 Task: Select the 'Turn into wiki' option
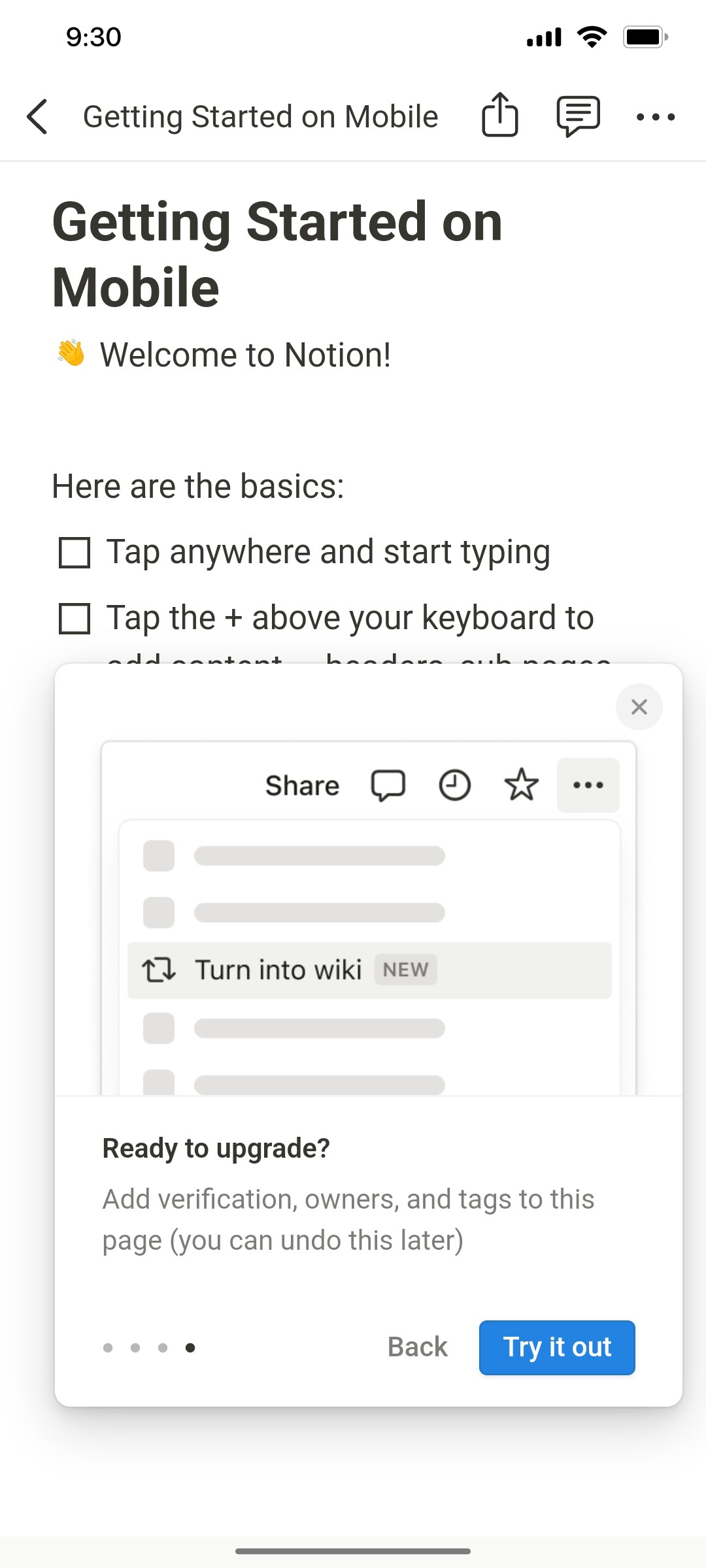click(280, 970)
